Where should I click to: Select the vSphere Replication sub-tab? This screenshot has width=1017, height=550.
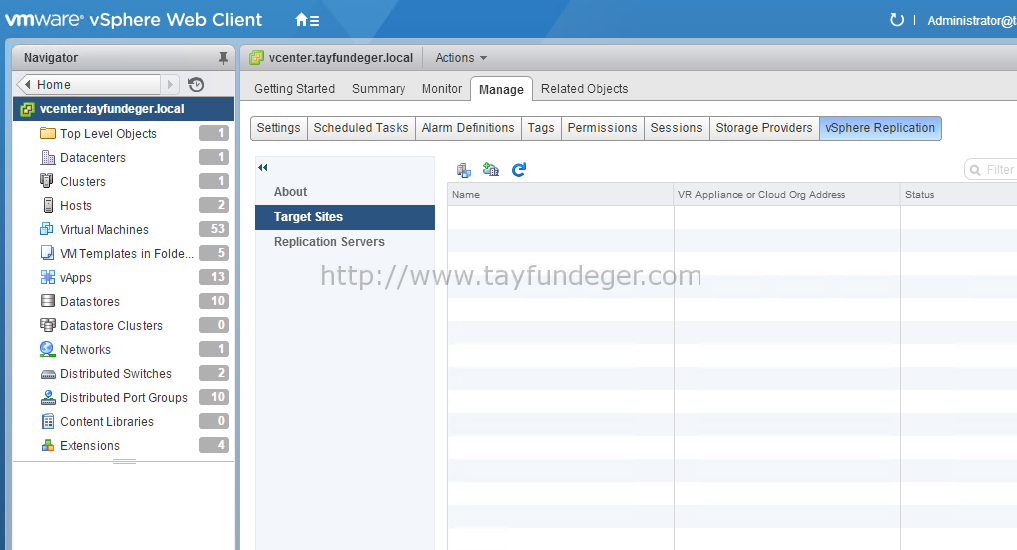[x=880, y=128]
